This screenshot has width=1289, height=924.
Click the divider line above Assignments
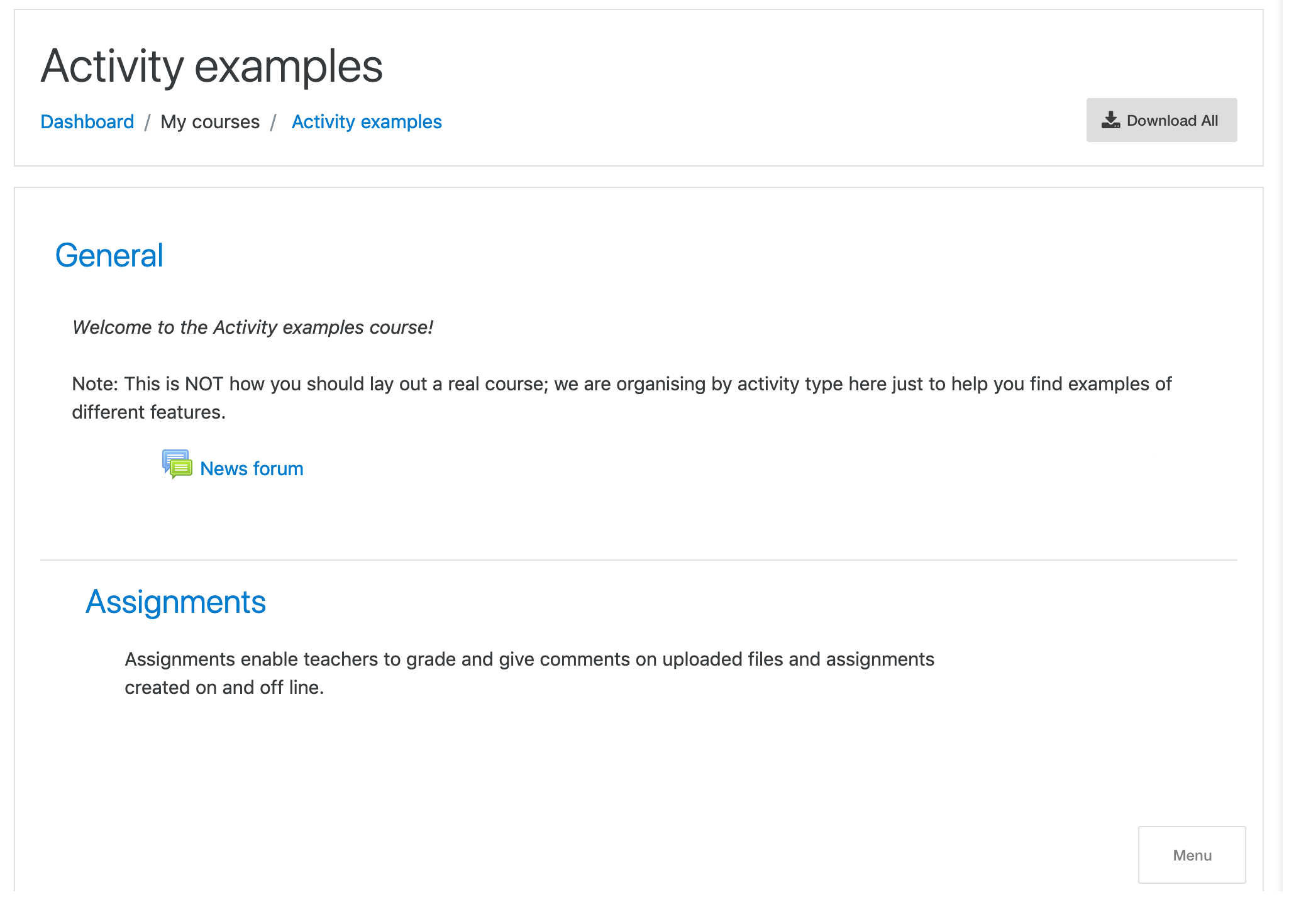[x=639, y=560]
